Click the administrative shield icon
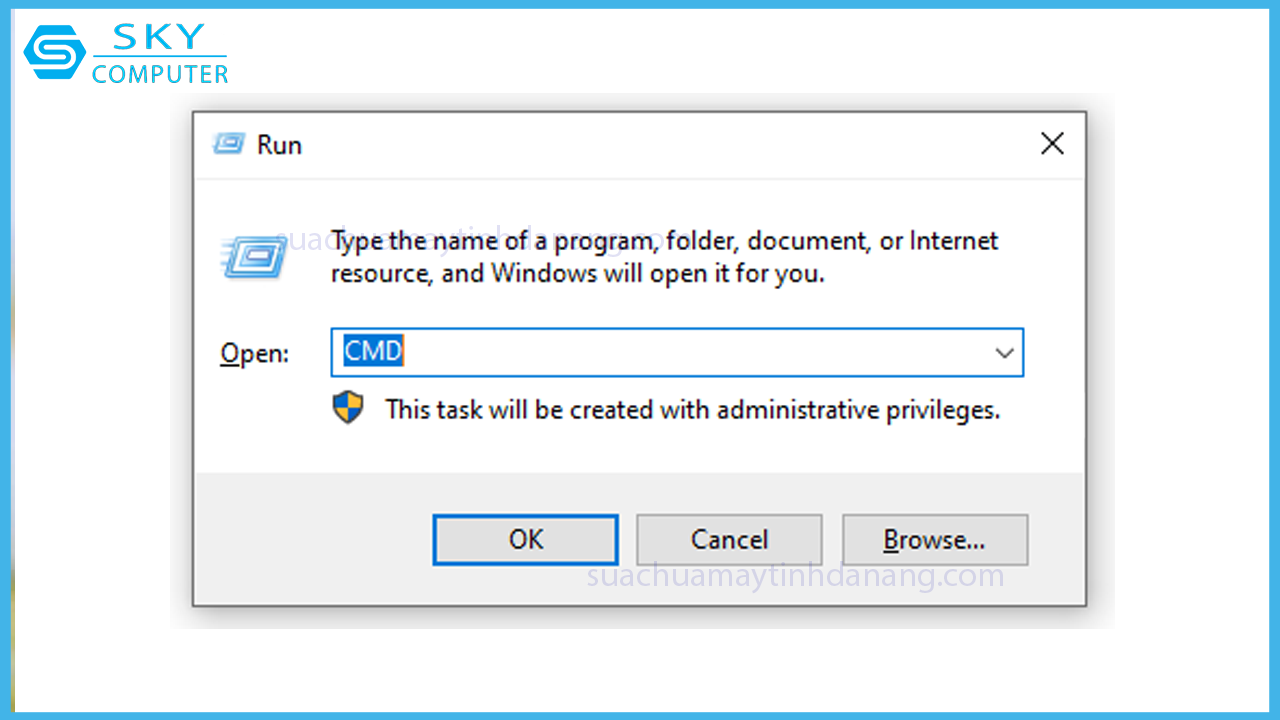This screenshot has width=1280, height=720. [x=348, y=408]
